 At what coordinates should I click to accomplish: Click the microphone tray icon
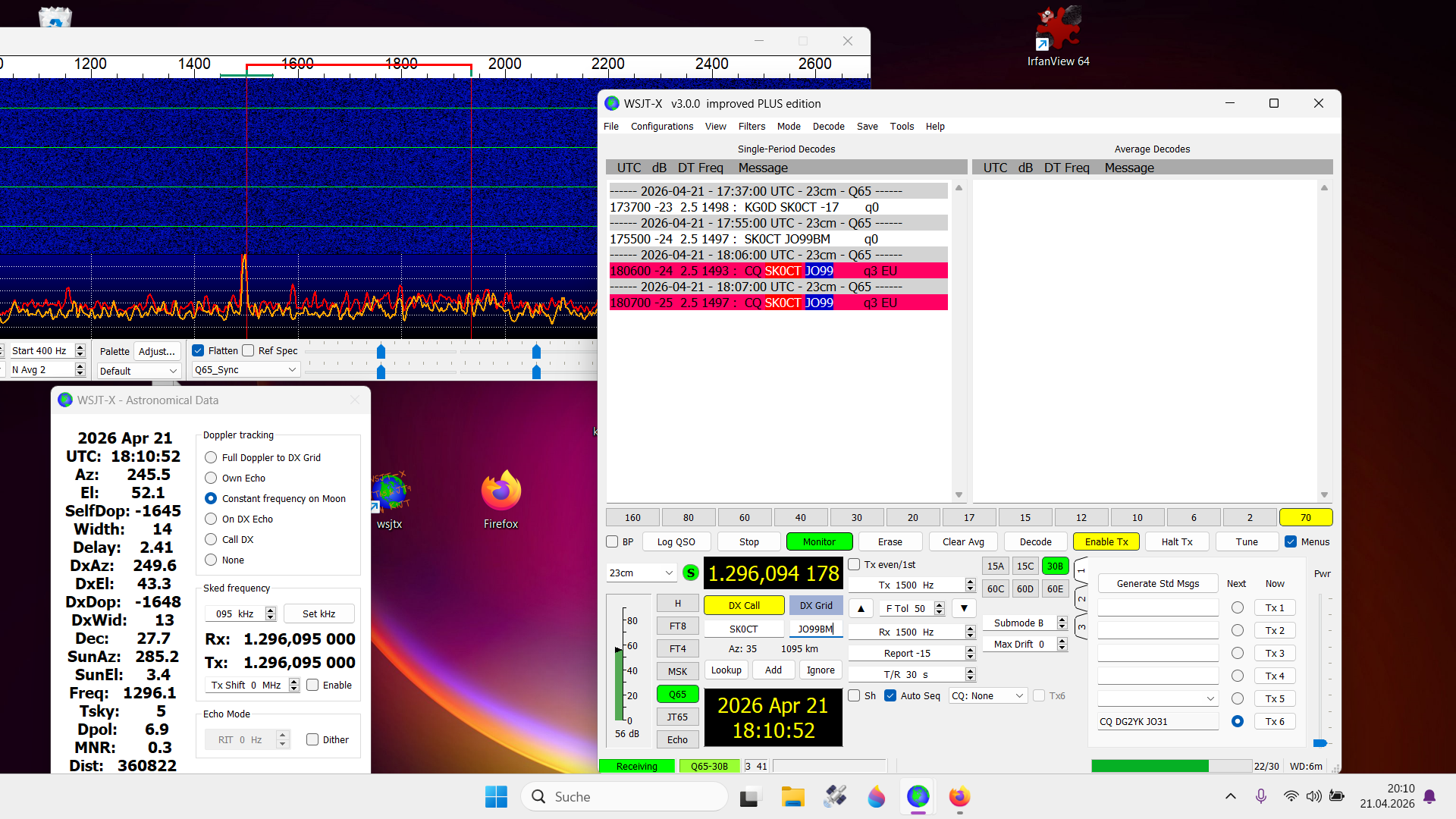click(x=1260, y=796)
